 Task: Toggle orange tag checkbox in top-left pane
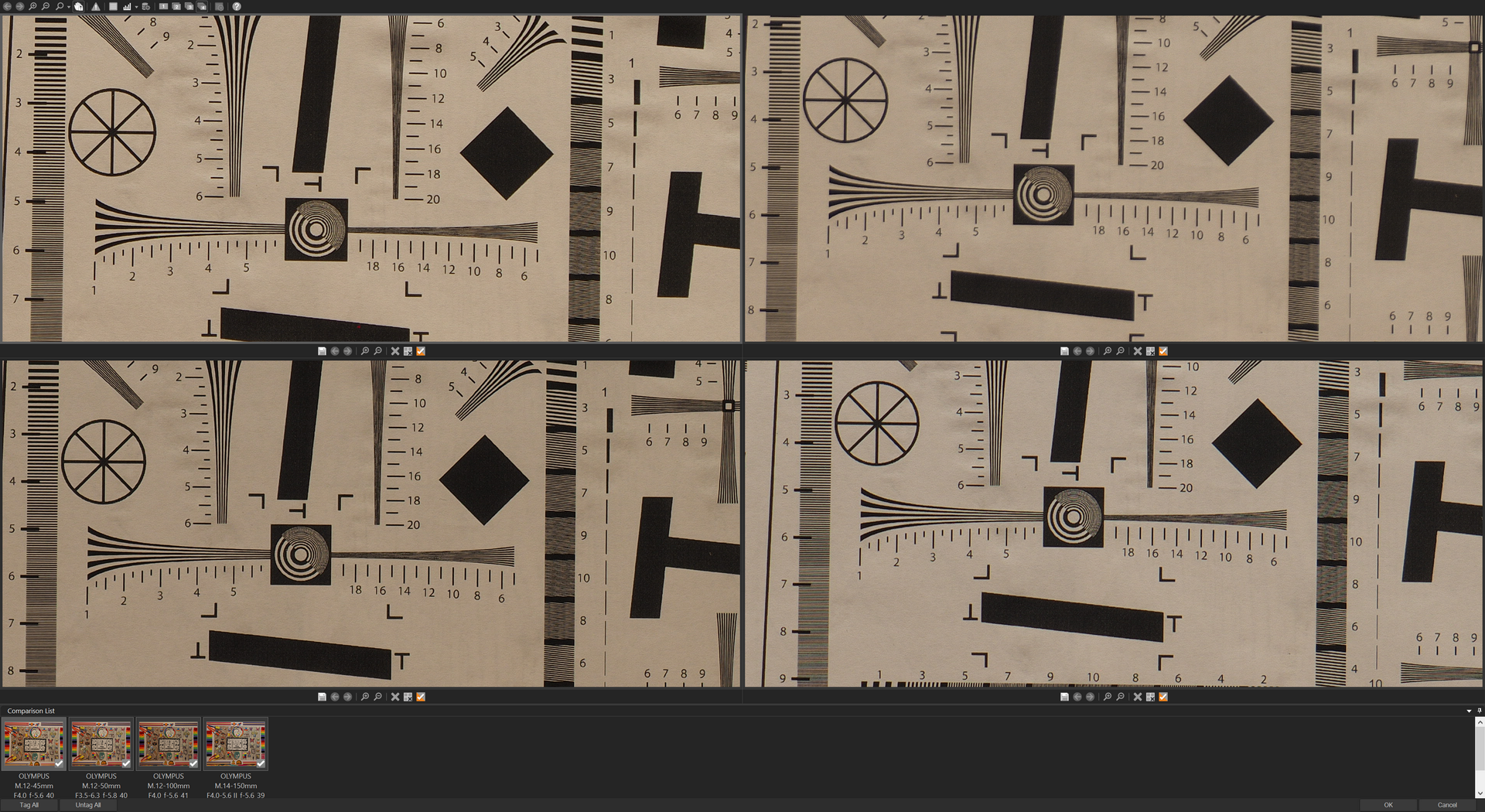point(421,351)
